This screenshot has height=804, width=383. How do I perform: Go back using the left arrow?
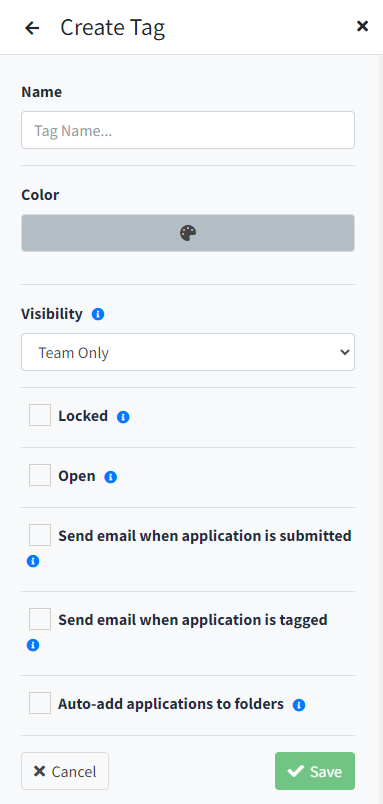[x=32, y=28]
